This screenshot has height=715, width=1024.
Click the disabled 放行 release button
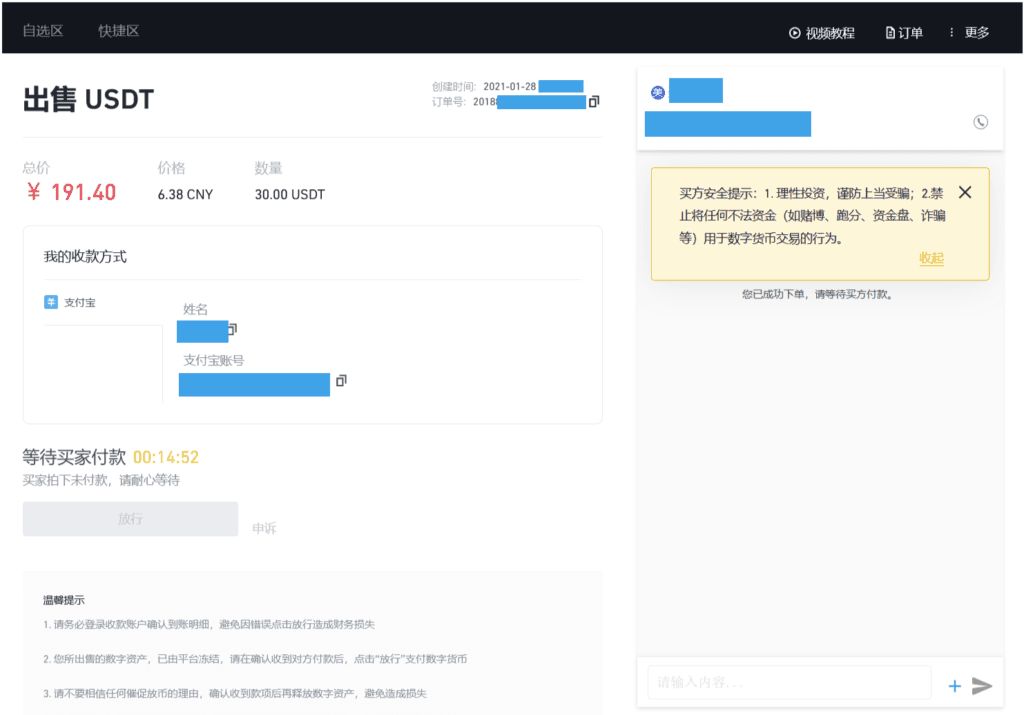130,519
